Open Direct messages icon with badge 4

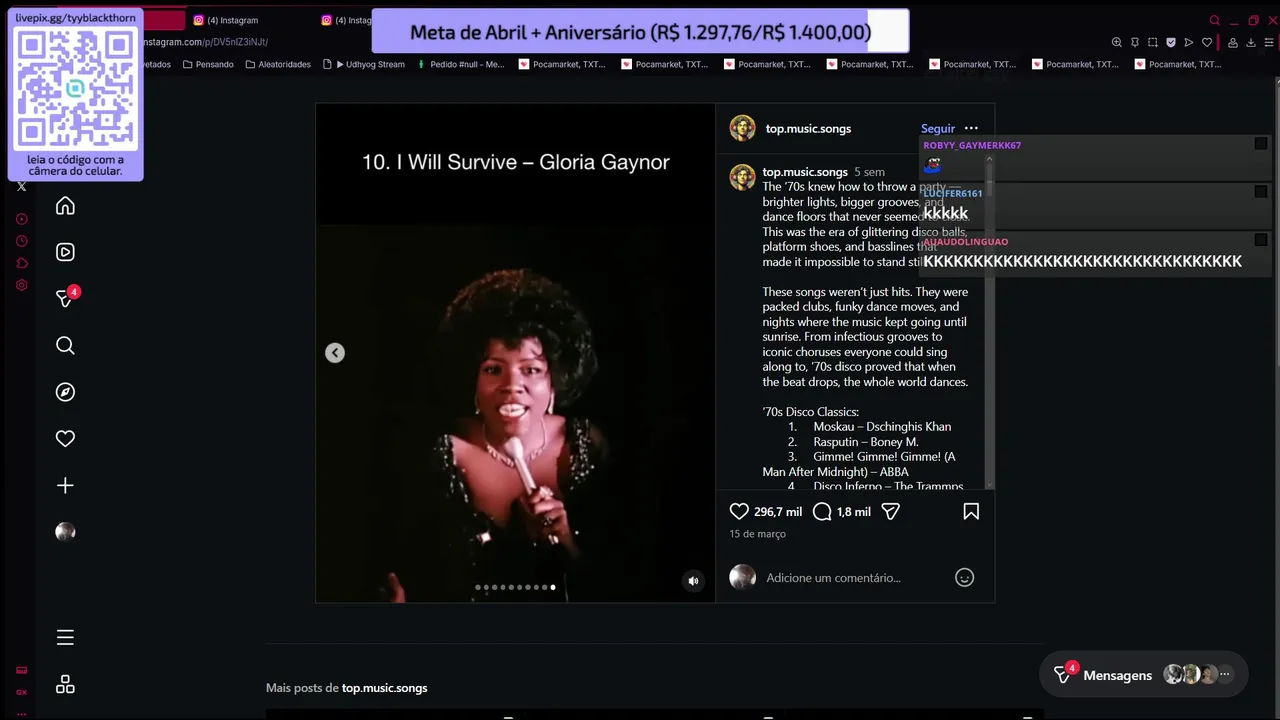point(65,298)
